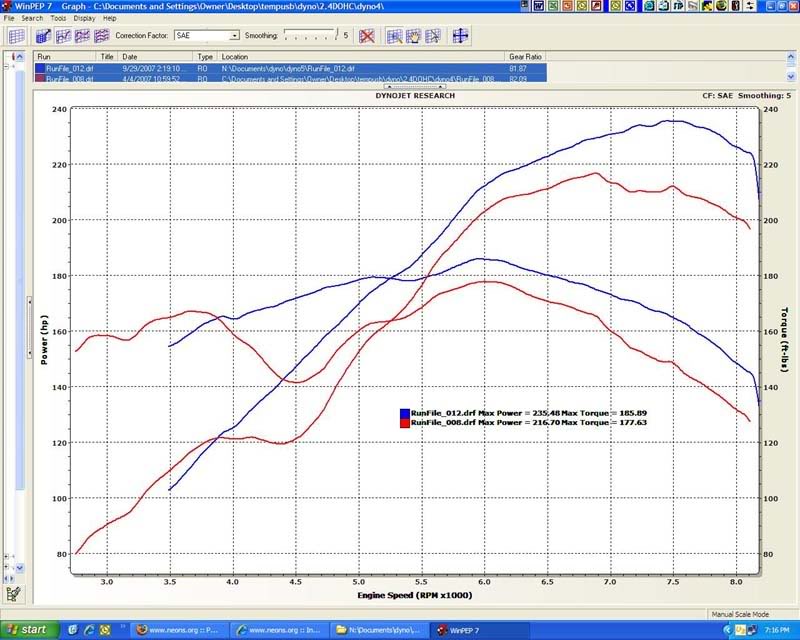Sort run list by Date column header
The height and width of the screenshot is (640, 800).
coord(156,57)
